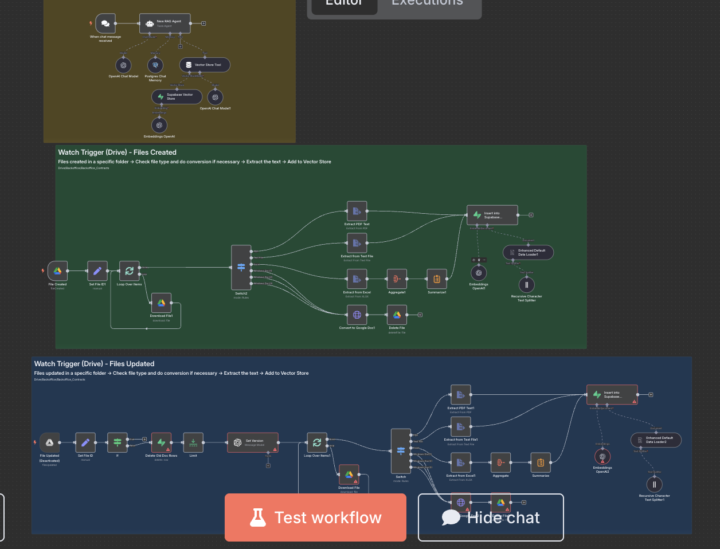
Task: Select the Delete File node in green section
Action: click(x=396, y=314)
